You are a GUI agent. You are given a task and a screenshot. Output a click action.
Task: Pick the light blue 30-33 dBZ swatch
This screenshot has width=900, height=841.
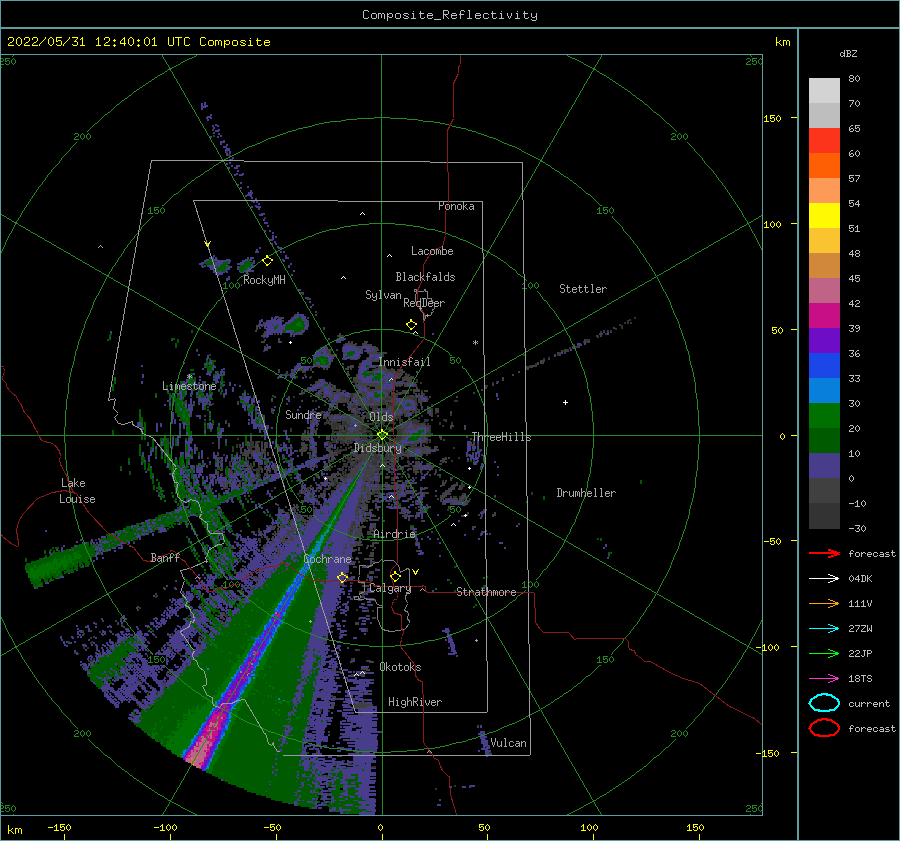(x=824, y=391)
